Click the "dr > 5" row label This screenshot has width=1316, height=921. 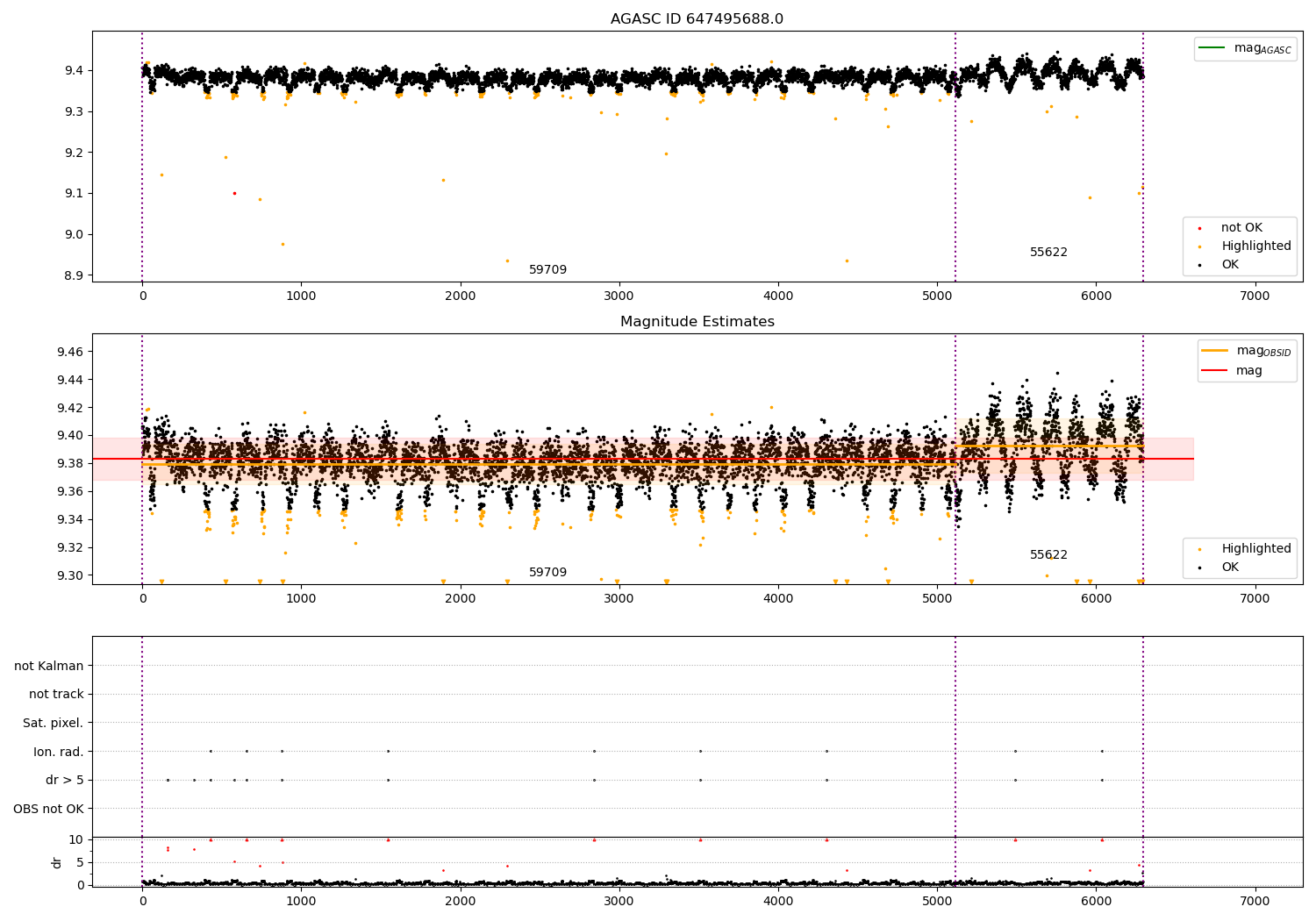pyautogui.click(x=65, y=781)
